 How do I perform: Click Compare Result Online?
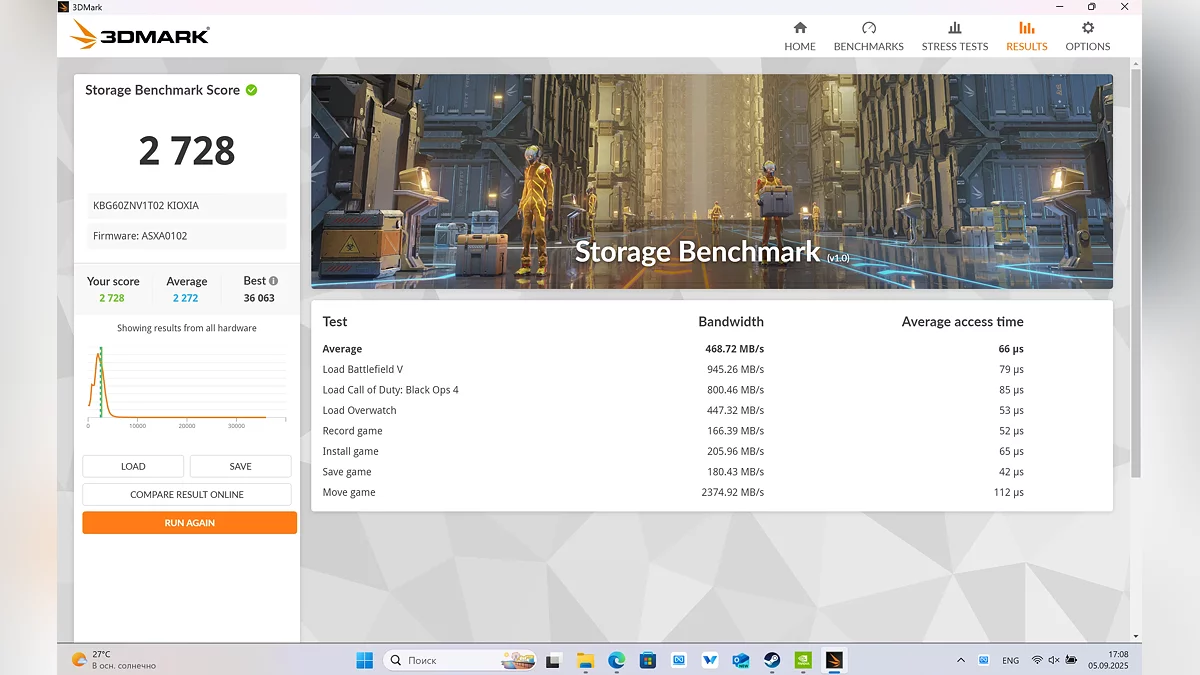coord(187,494)
